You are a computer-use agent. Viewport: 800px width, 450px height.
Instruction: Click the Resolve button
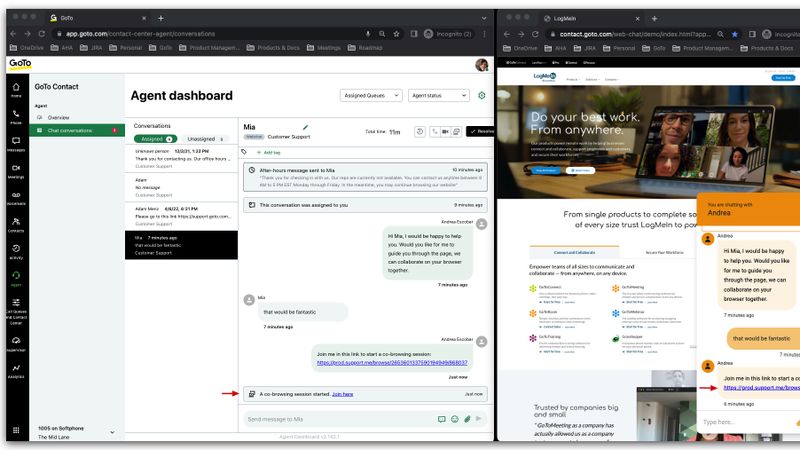[x=481, y=132]
